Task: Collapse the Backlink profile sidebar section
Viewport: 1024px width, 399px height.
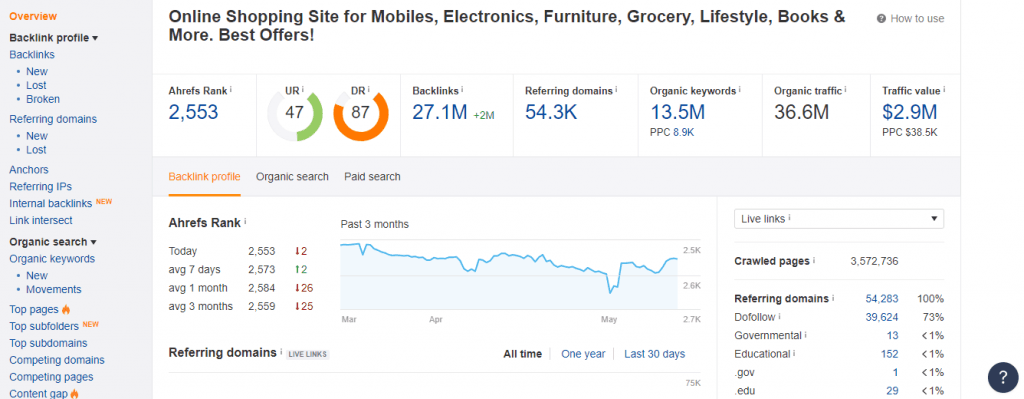Action: [54, 38]
